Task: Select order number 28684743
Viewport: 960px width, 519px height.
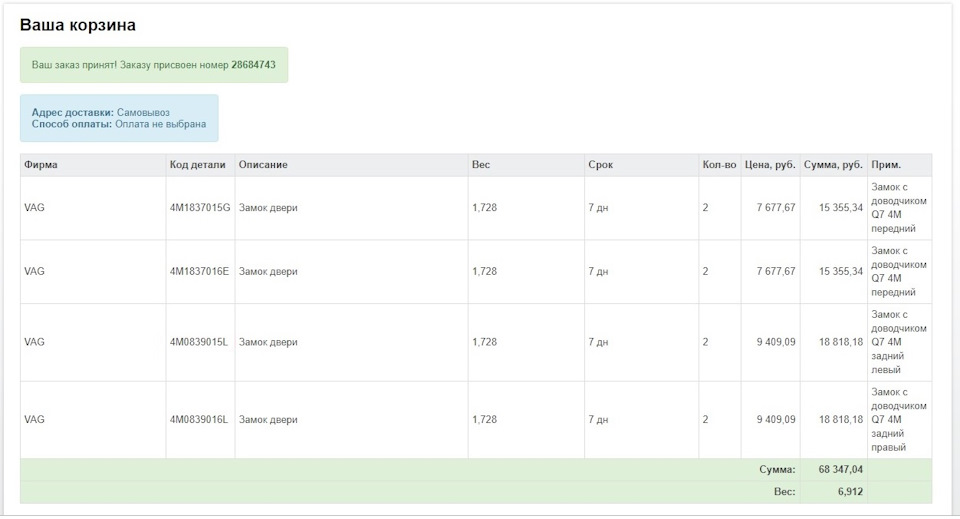Action: pos(253,65)
